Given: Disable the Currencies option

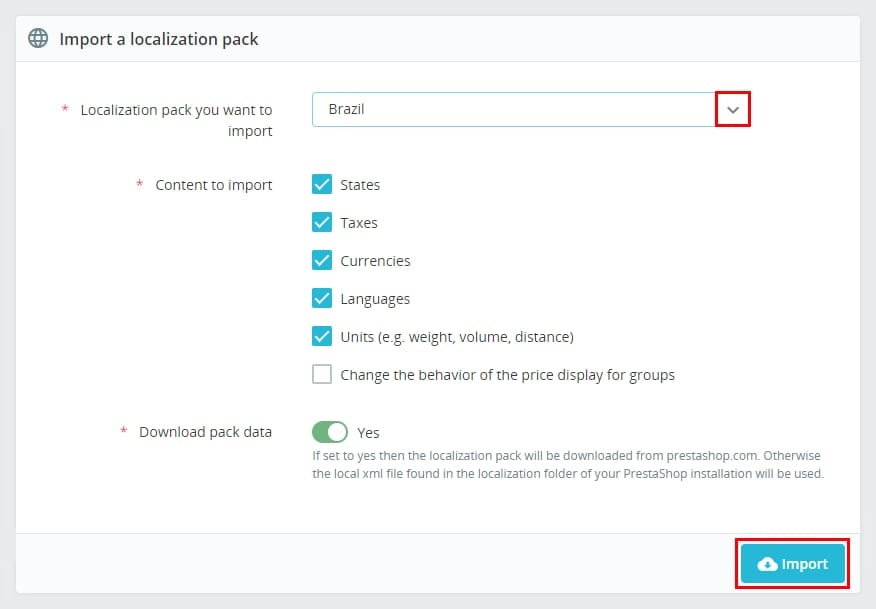Looking at the screenshot, I should point(322,260).
